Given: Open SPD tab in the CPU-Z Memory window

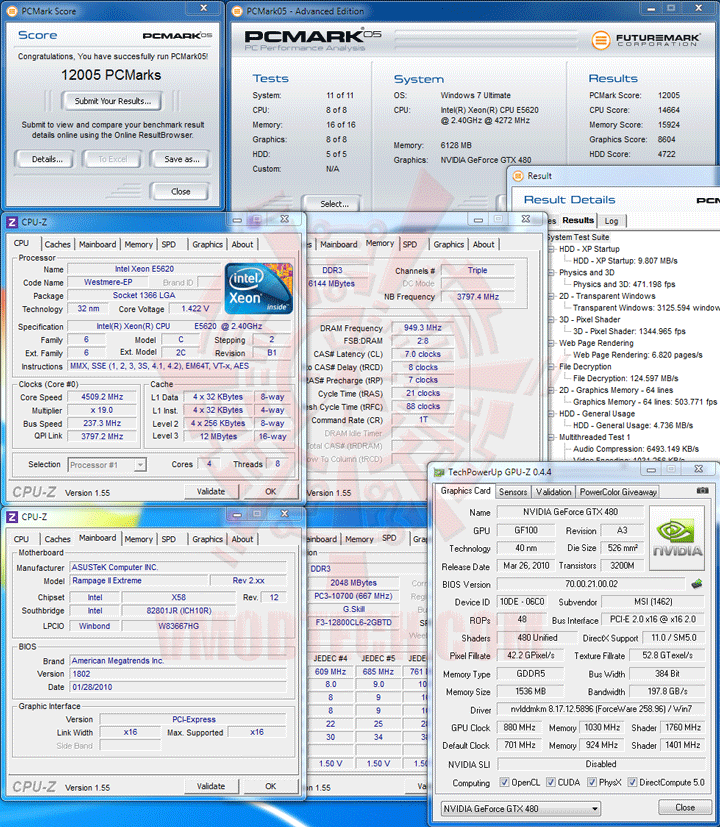Looking at the screenshot, I should point(410,244).
